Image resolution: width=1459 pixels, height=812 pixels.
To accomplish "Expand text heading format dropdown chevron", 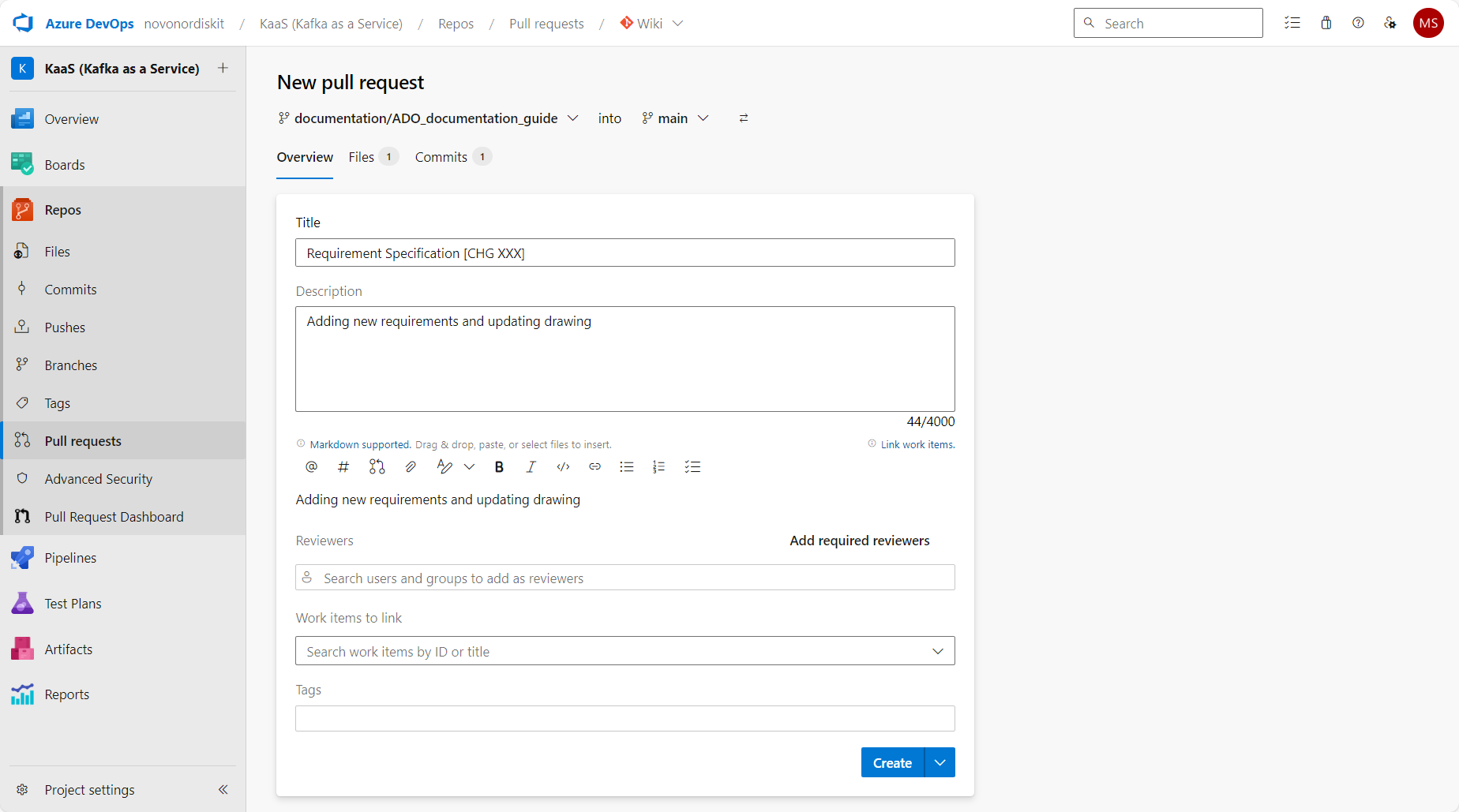I will (x=470, y=466).
